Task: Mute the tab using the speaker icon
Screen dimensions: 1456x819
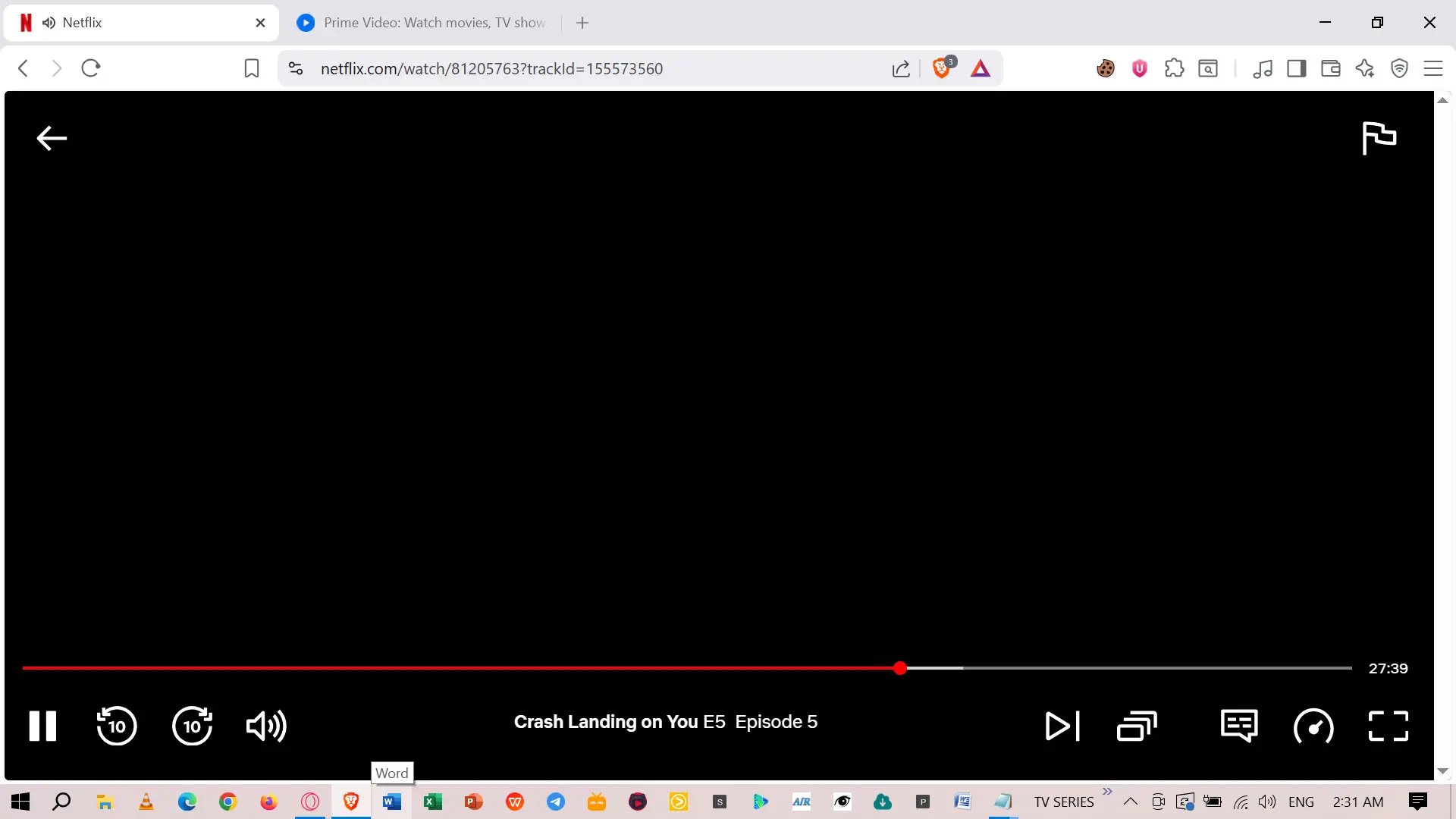Action: point(49,23)
